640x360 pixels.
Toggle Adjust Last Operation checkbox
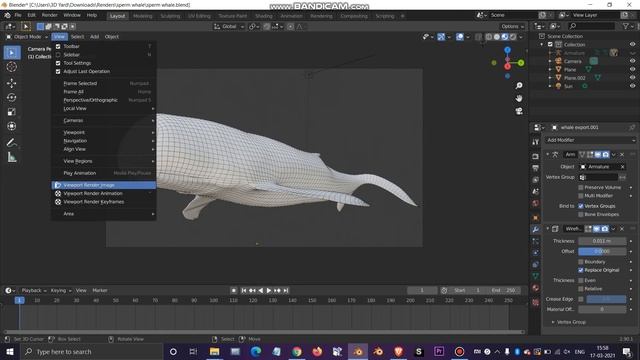(58, 71)
